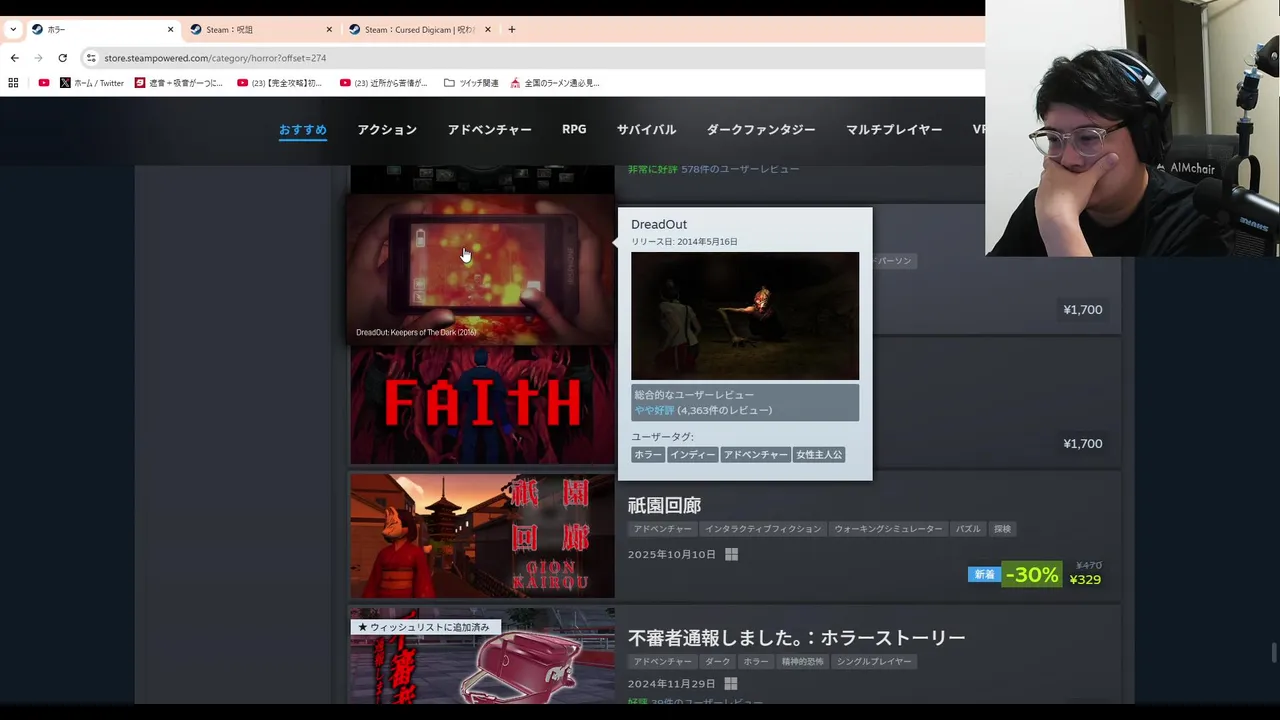This screenshot has width=1280, height=720.
Task: Open the (23) 近所から苦情が YouTube bookmark
Action: tap(384, 83)
